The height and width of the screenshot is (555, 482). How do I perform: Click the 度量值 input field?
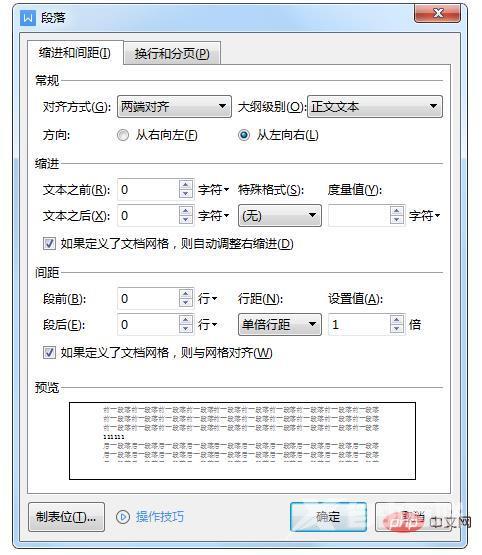coord(359,216)
